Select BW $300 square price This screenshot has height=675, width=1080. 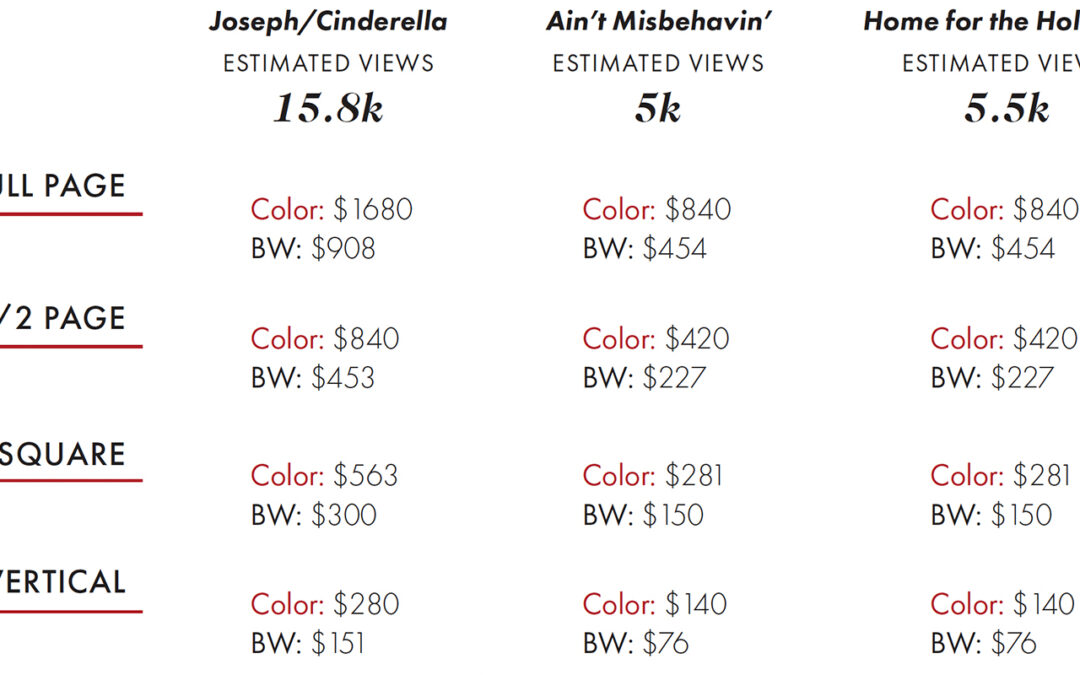(313, 515)
